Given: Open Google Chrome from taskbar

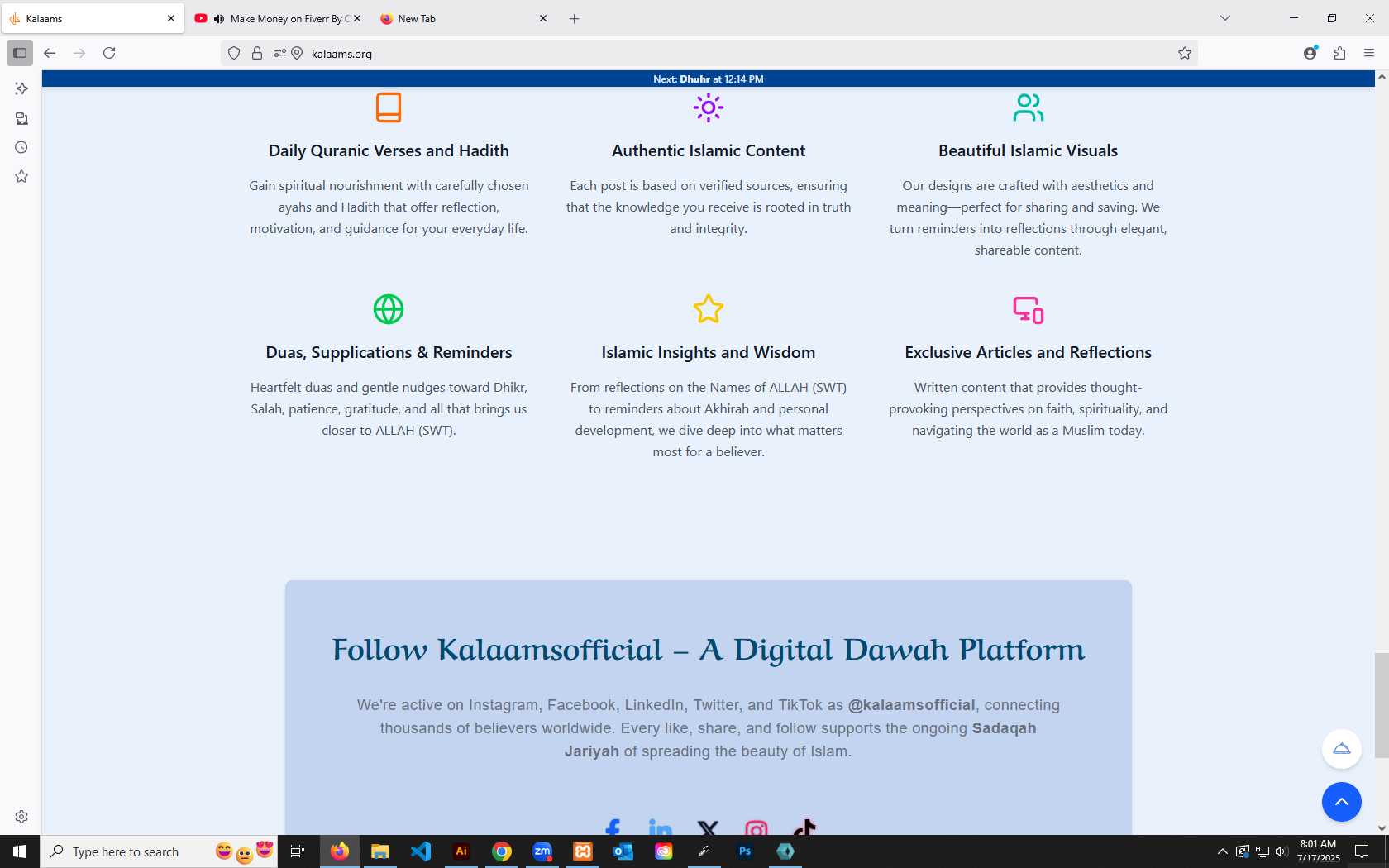Looking at the screenshot, I should (502, 851).
